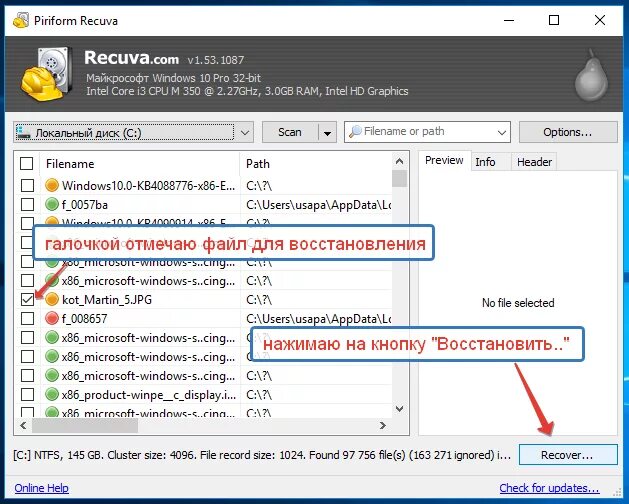Click the Recuva.com title in header
Image resolution: width=629 pixels, height=504 pixels.
tap(132, 58)
